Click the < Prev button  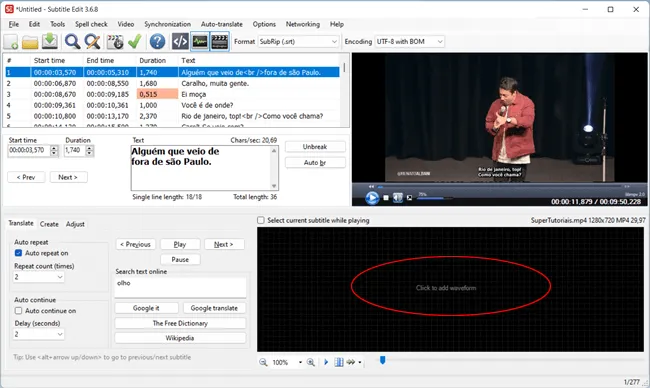pyautogui.click(x=26, y=177)
